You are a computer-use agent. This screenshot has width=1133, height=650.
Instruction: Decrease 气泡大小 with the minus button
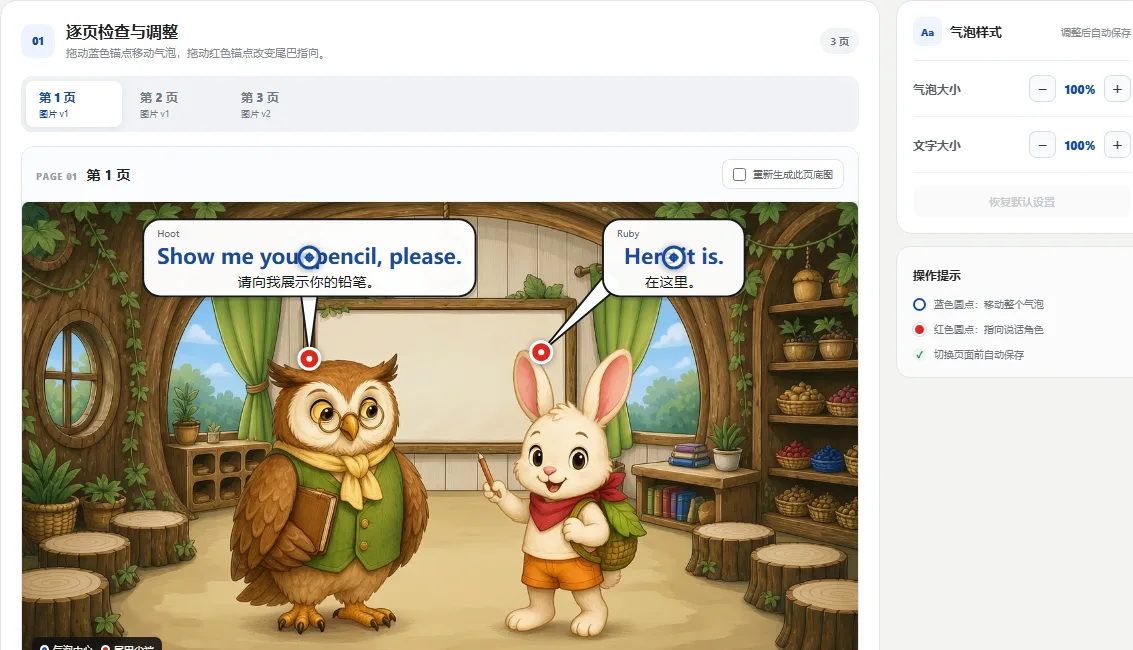point(1042,90)
